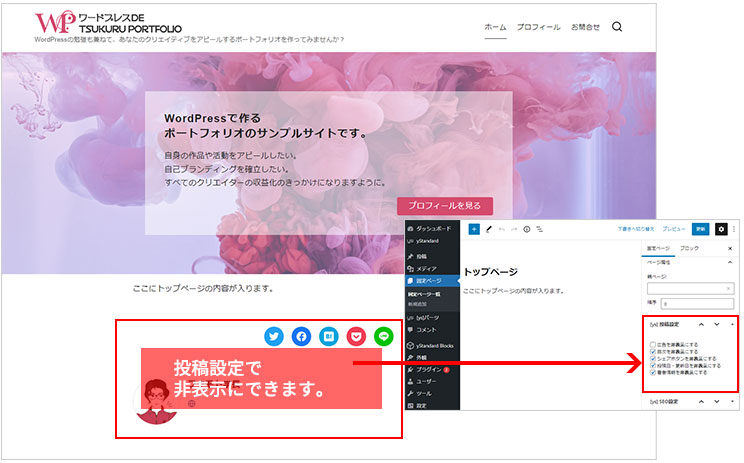The image size is (744, 463).
Task: Uncheck 目次を非表示にする checkbox
Action: tap(653, 352)
